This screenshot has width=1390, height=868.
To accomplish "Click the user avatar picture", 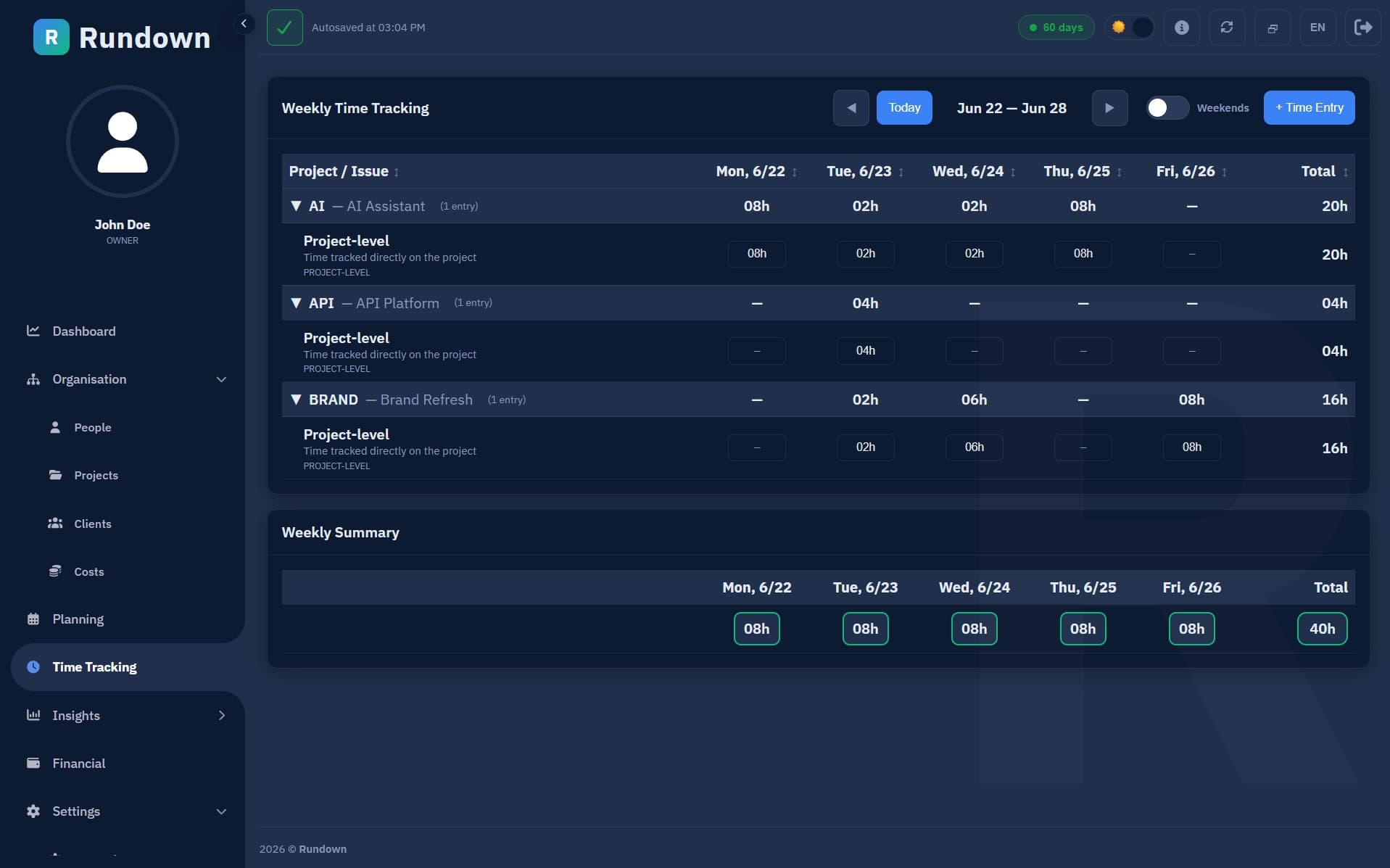I will 123,141.
